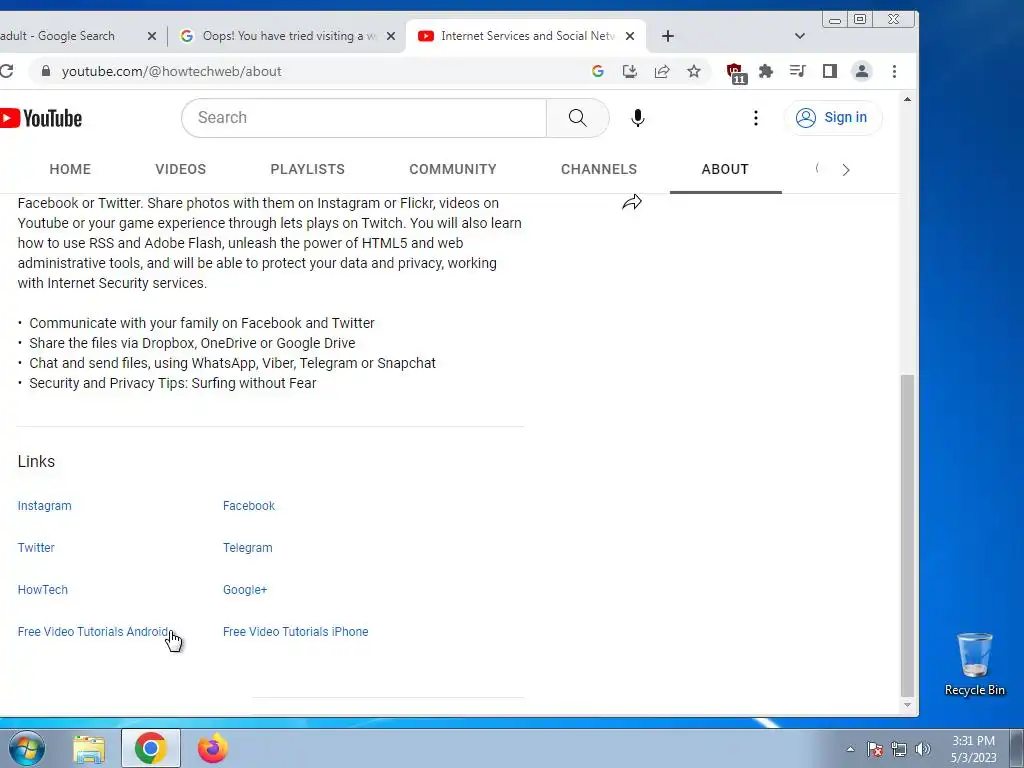Click the Show desktop button
Image resolution: width=1024 pixels, height=768 pixels.
[x=1016, y=748]
